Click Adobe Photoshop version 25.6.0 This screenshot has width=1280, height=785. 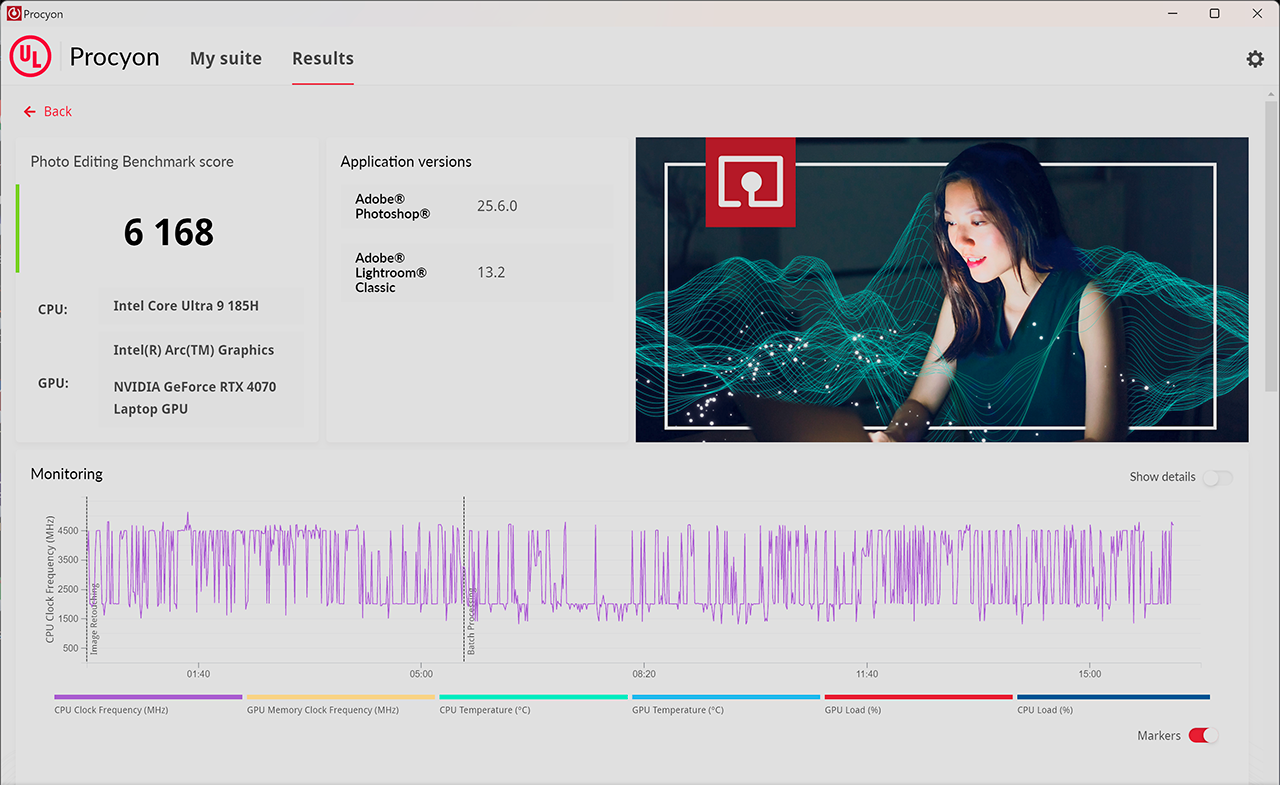pyautogui.click(x=497, y=206)
